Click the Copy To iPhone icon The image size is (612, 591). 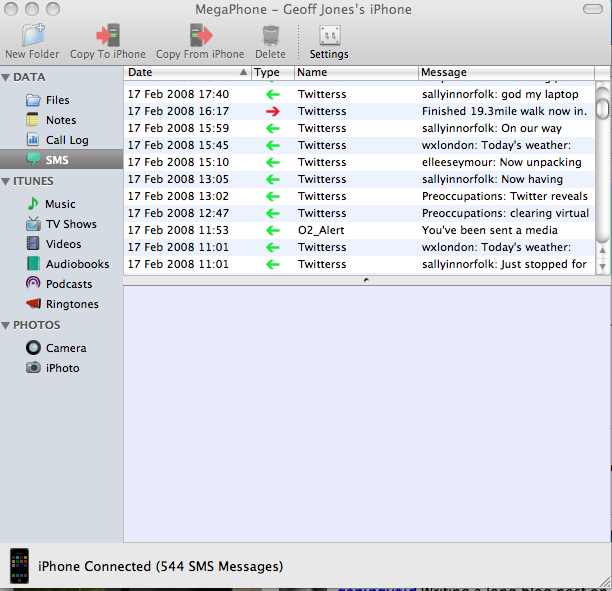pyautogui.click(x=108, y=35)
